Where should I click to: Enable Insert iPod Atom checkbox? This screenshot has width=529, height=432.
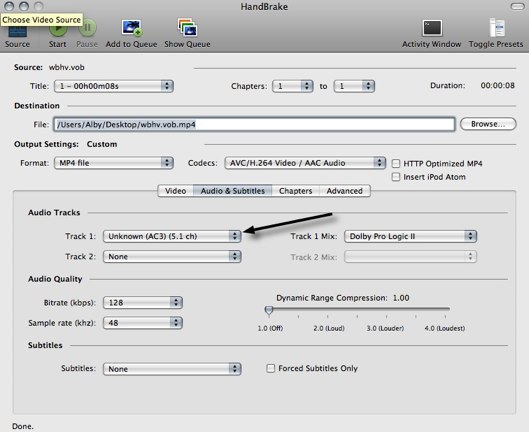pos(396,177)
